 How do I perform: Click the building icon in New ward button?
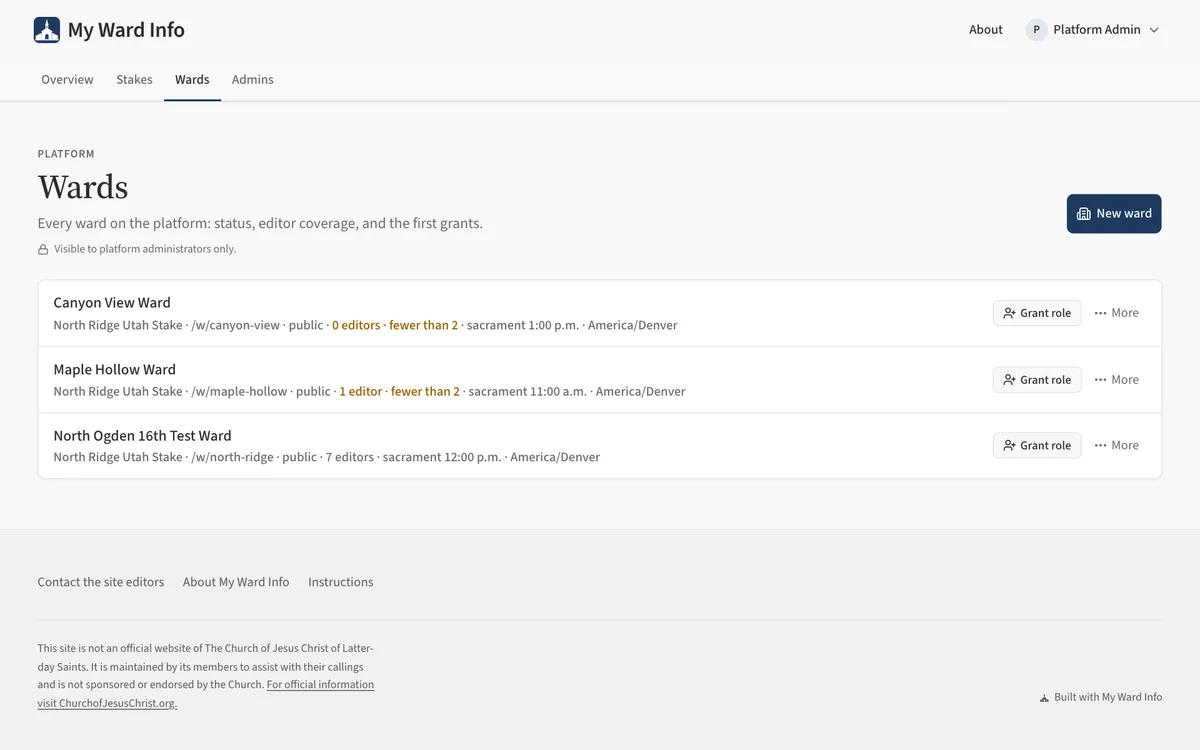tap(1083, 213)
